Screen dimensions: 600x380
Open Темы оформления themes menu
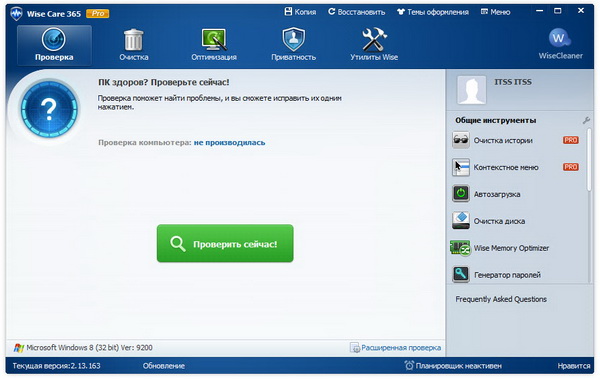coord(433,12)
